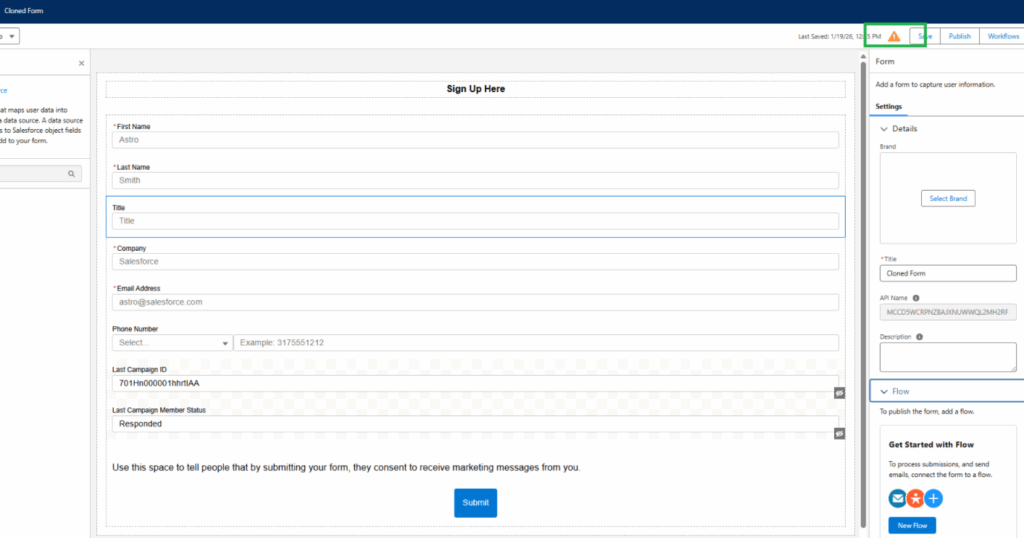Click the Title form field input
This screenshot has width=1024, height=538.
pyautogui.click(x=475, y=221)
